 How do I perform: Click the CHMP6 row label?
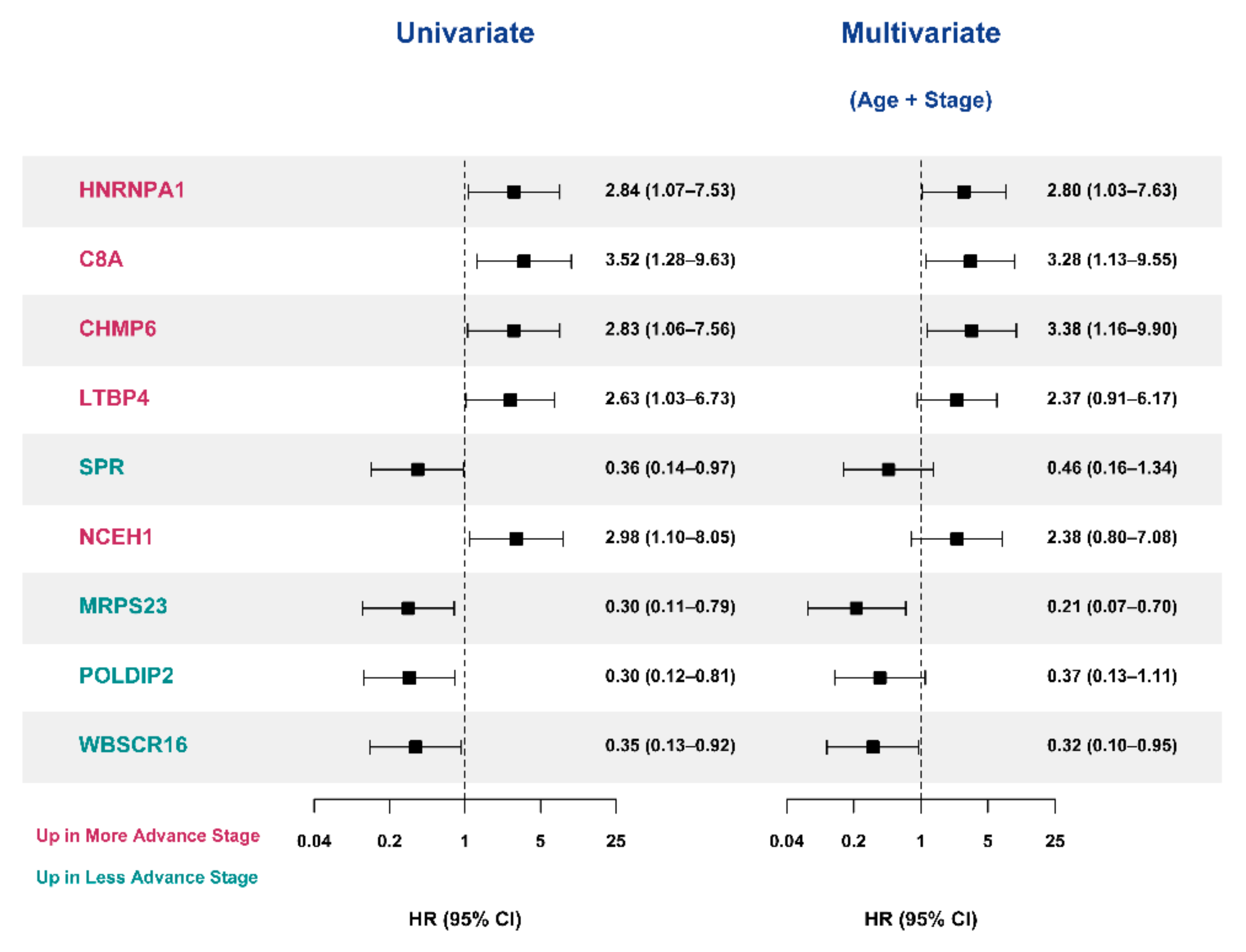[117, 329]
